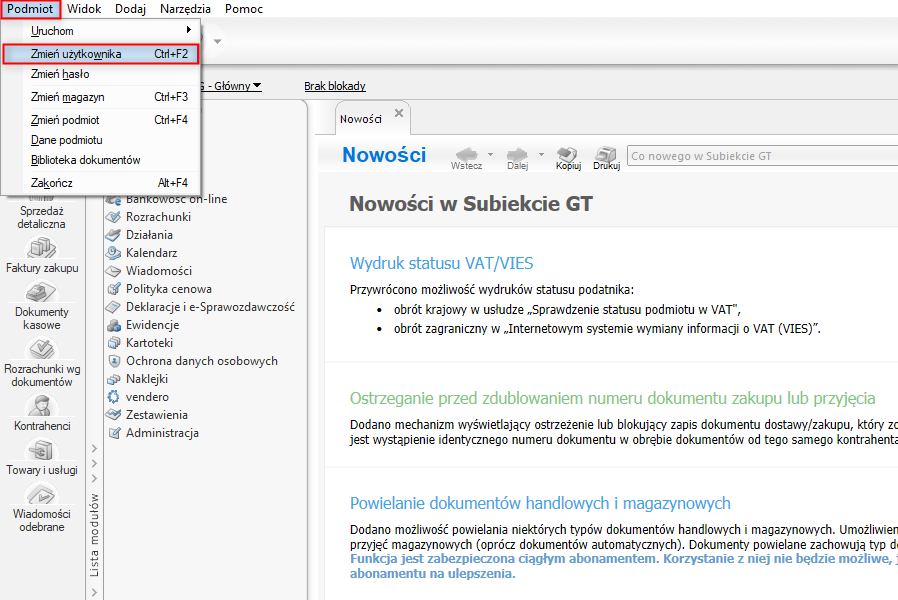Viewport: 898px width, 600px height.
Task: Open the Wiadomości odebrane sidebar icon
Action: tap(42, 494)
